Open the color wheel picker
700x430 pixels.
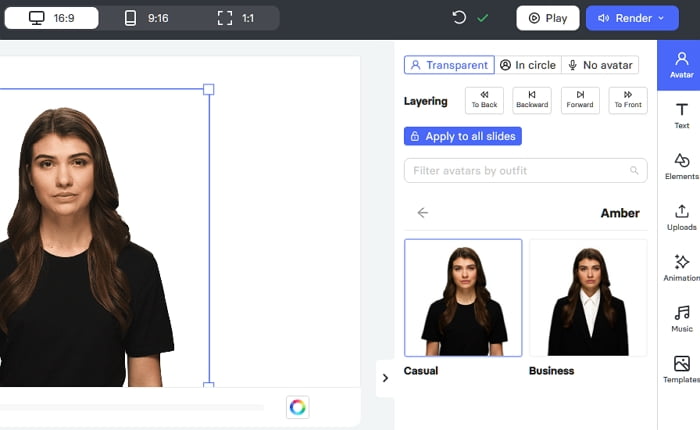[x=297, y=407]
